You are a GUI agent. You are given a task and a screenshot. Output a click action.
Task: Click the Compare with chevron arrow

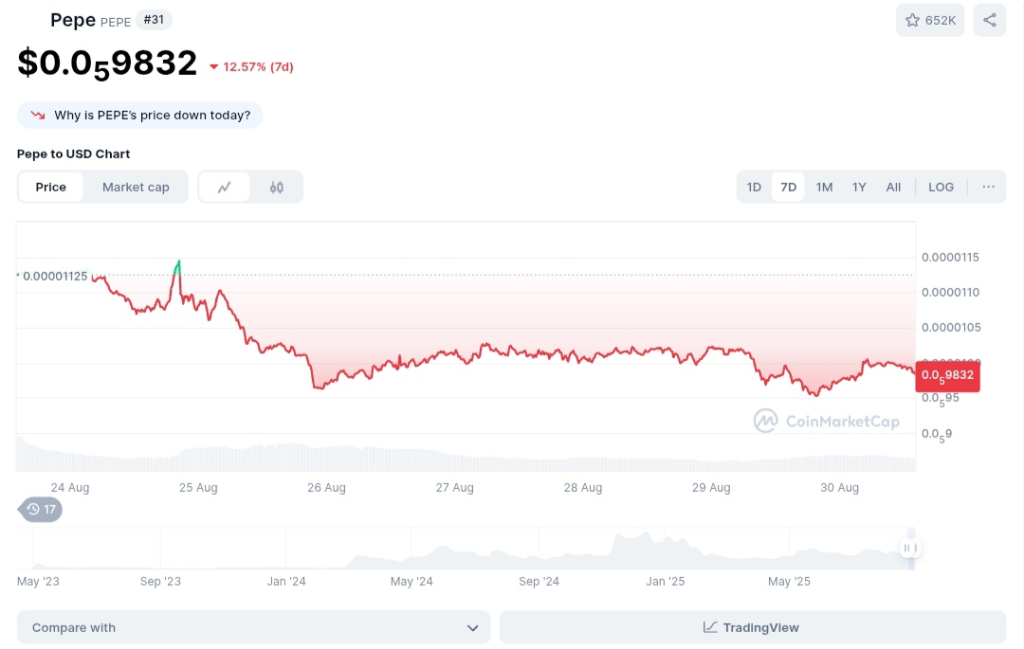pyautogui.click(x=473, y=627)
